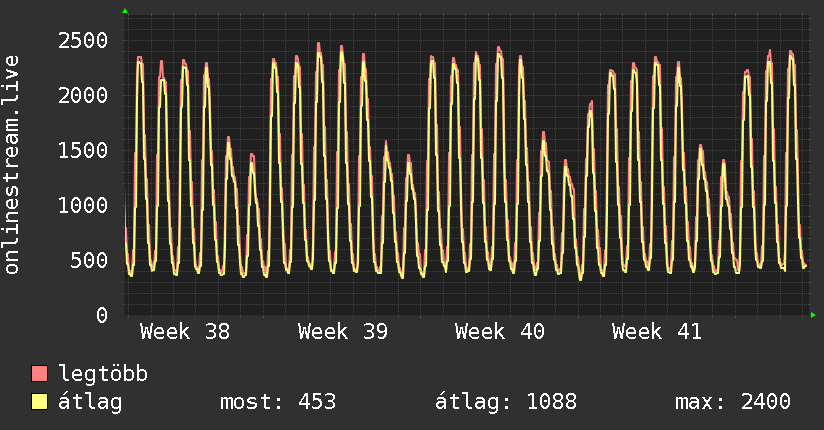Click the Week 41 axis label

pyautogui.click(x=657, y=332)
